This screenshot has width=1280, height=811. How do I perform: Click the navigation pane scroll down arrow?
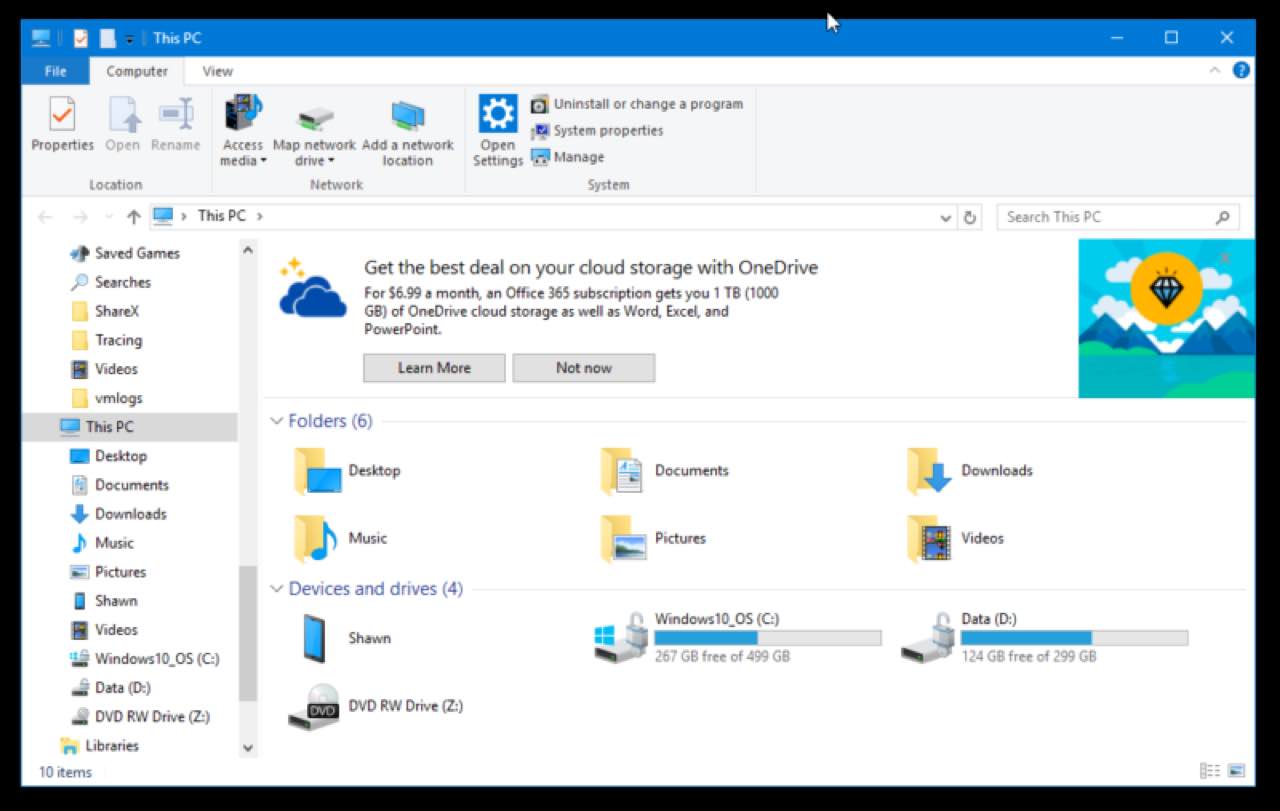point(248,747)
